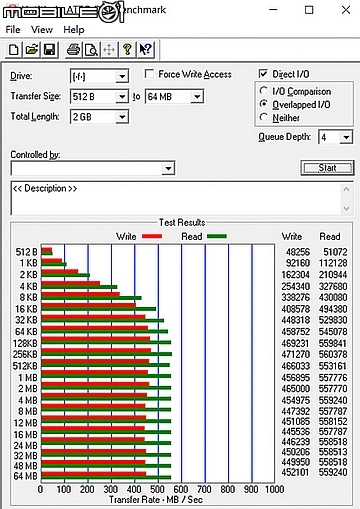The image size is (360, 509).
Task: Open the Controlled by combo box
Action: (x=93, y=168)
